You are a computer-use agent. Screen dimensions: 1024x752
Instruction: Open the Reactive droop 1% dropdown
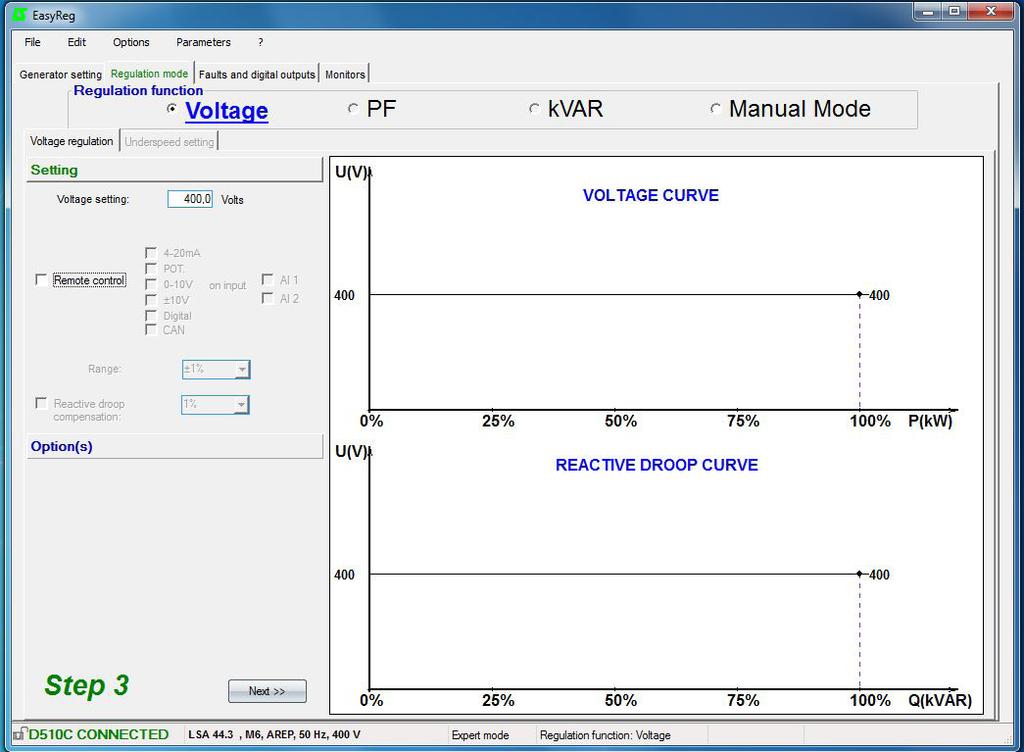tap(216, 405)
